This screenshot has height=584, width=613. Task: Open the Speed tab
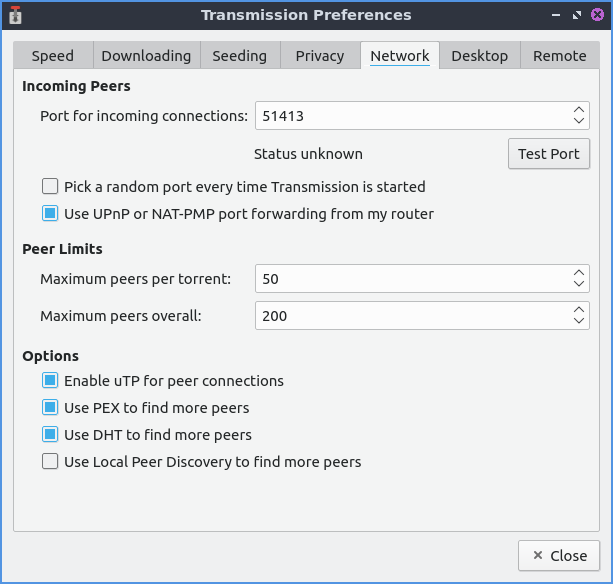point(52,56)
